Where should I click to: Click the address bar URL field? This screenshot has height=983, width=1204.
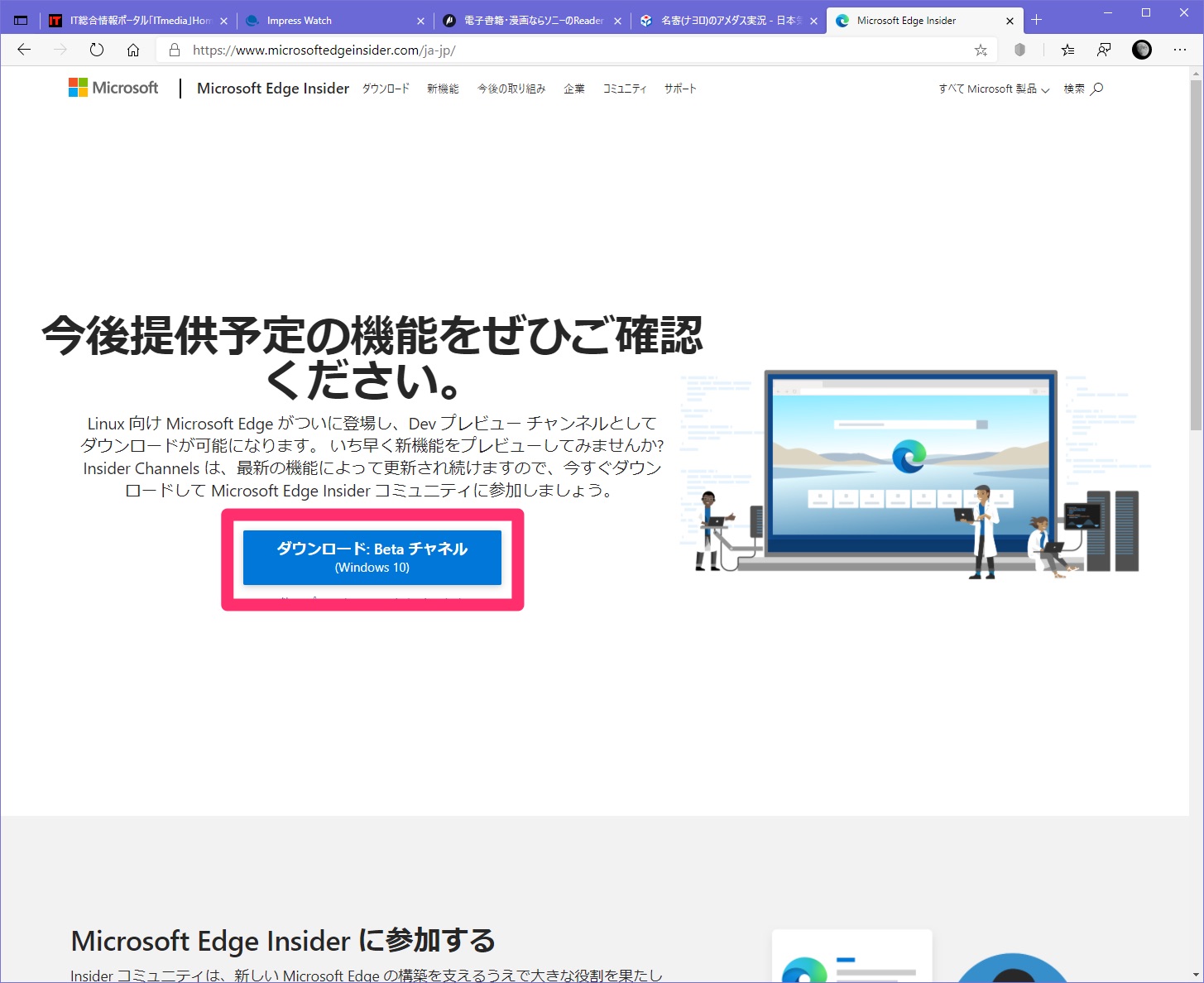(576, 50)
